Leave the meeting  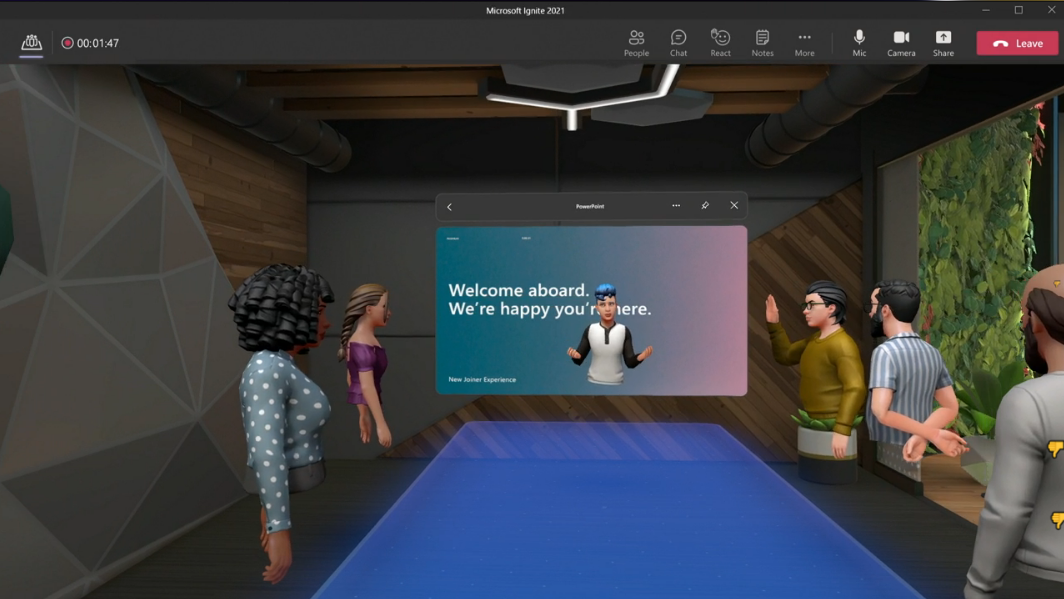click(1017, 43)
